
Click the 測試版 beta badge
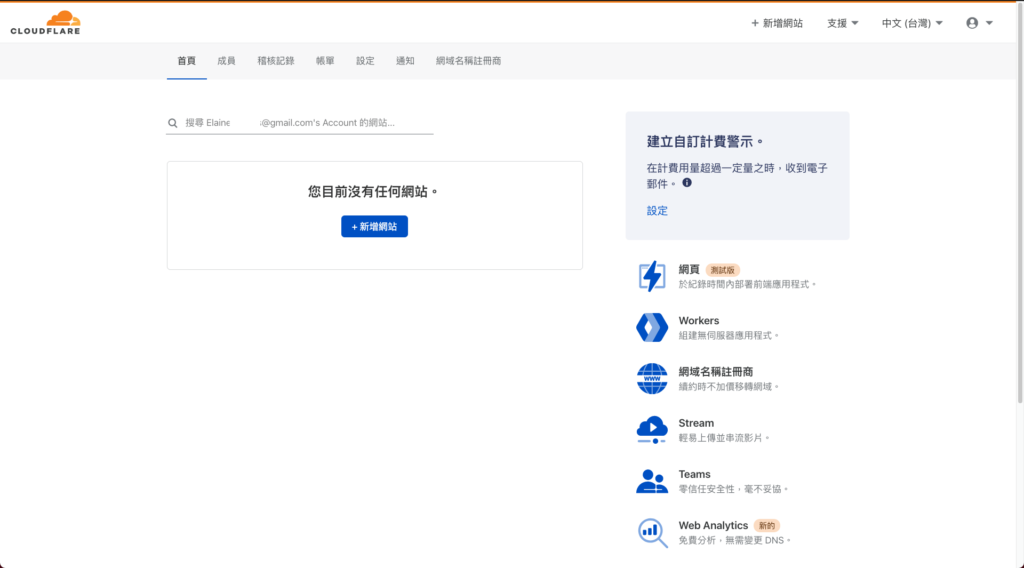coord(722,270)
